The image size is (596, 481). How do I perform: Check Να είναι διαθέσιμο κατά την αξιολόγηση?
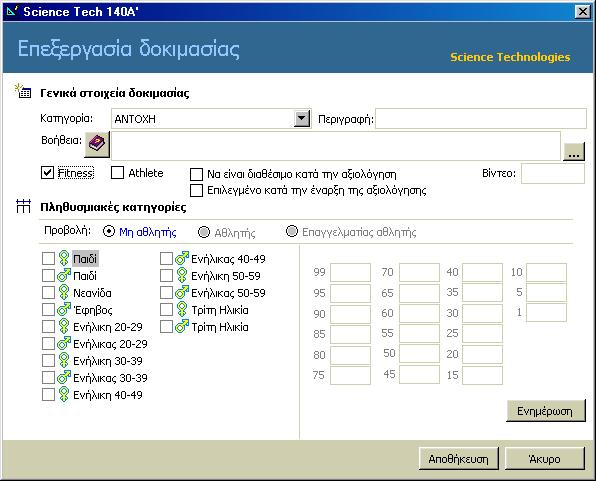coord(196,175)
